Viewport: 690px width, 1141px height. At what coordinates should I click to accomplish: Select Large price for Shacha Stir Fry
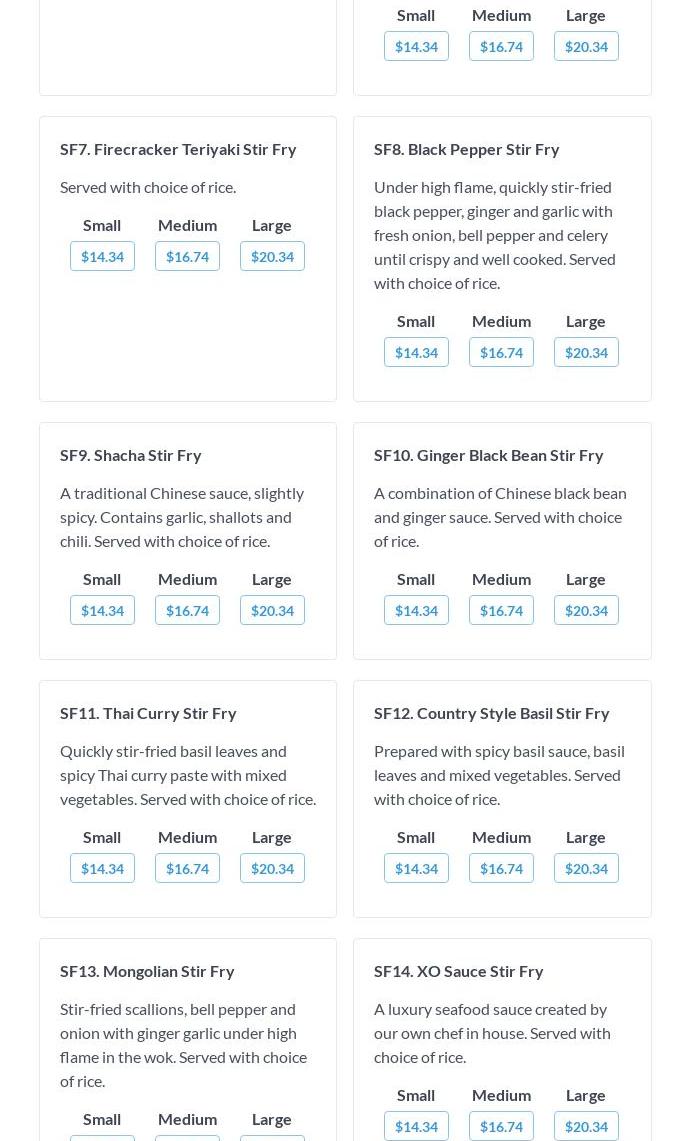tap(272, 610)
